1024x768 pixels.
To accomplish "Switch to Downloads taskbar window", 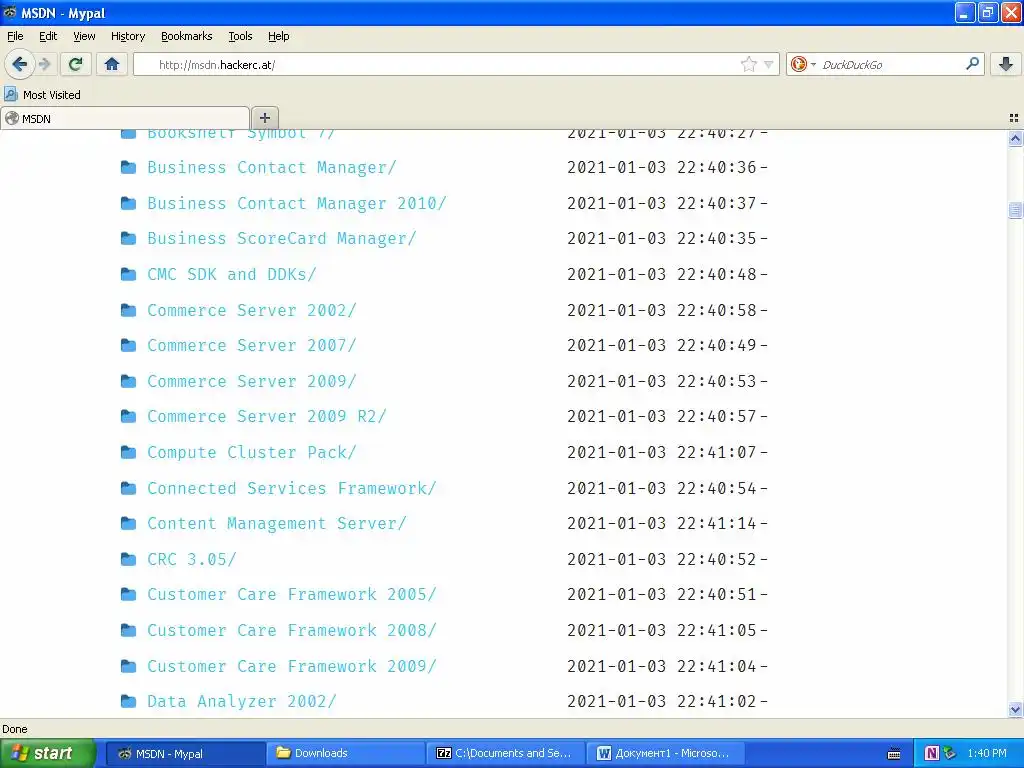I will [x=344, y=753].
